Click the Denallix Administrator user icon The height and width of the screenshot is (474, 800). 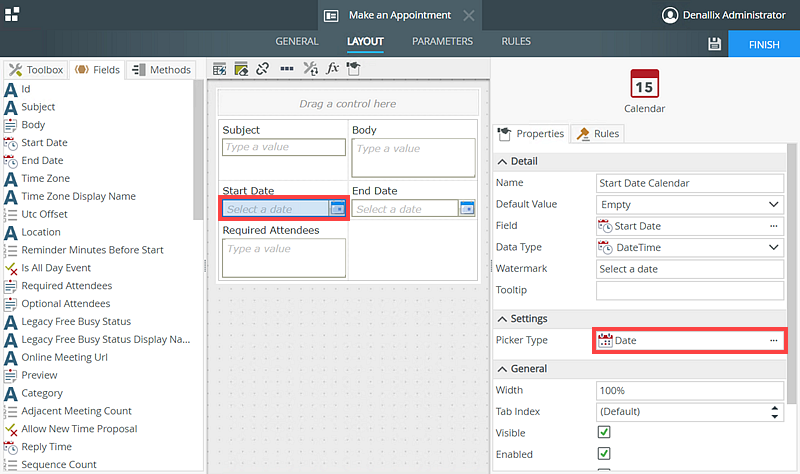(x=670, y=15)
